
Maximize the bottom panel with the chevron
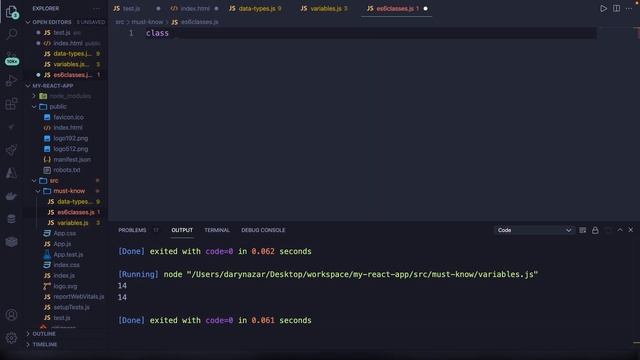(620, 230)
